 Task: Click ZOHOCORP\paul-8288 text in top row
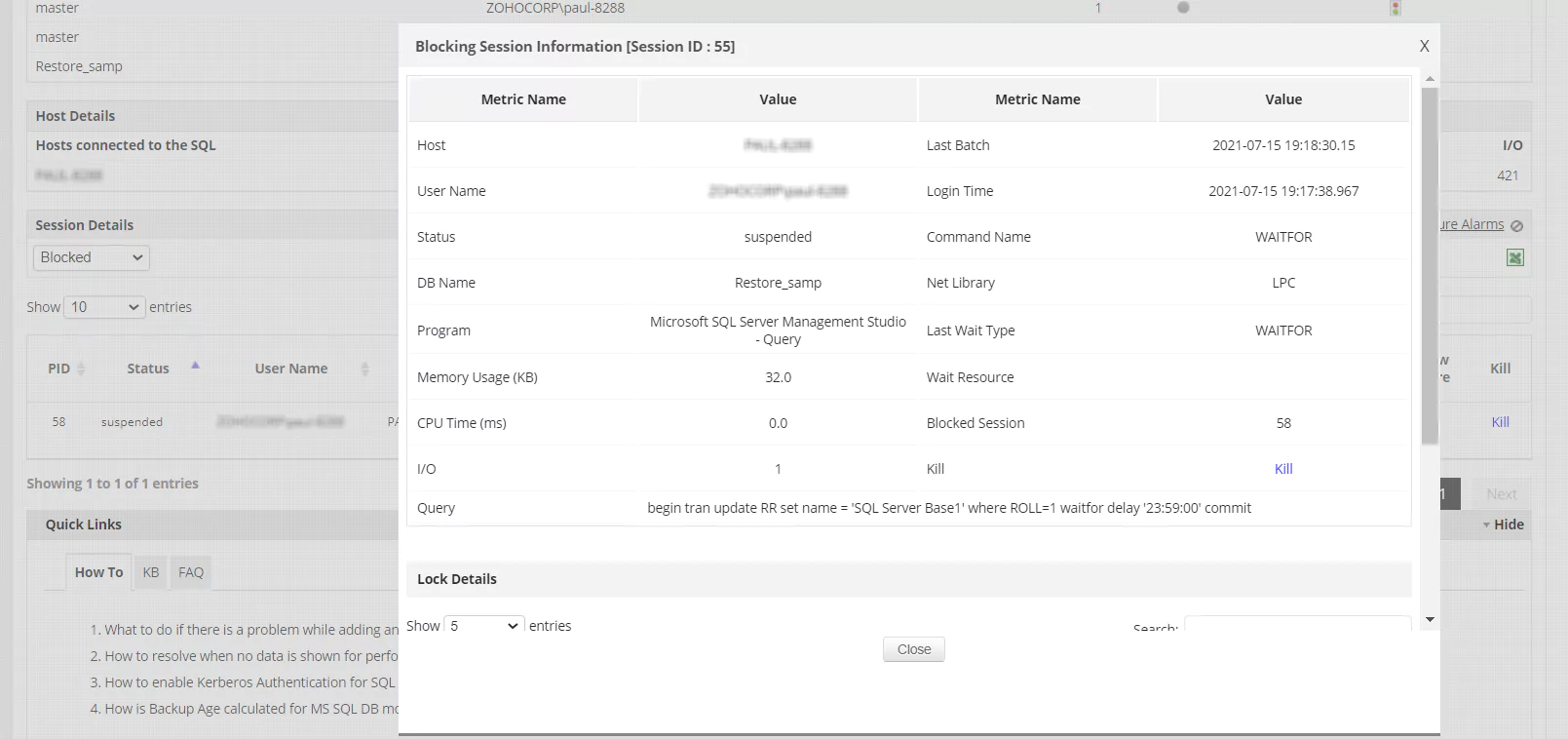click(x=555, y=8)
